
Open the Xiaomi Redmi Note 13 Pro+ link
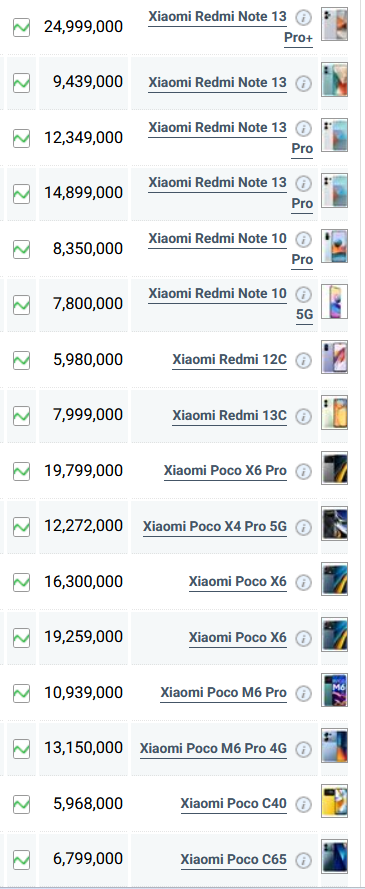coord(231,27)
